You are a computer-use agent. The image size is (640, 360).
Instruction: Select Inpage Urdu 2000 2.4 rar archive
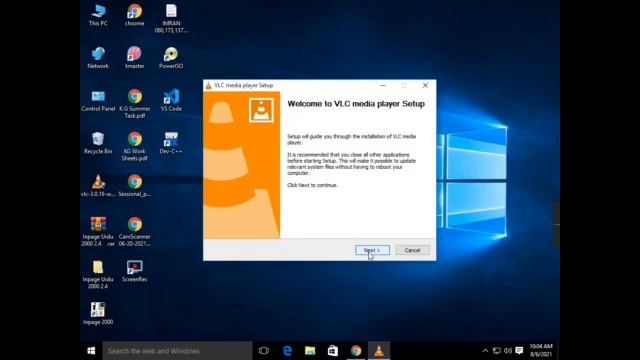click(98, 231)
